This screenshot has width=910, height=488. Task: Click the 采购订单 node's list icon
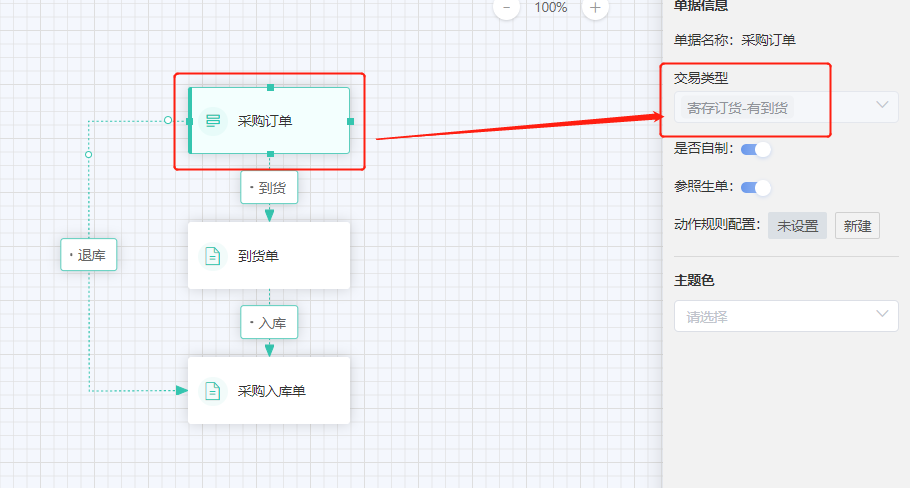tap(213, 121)
